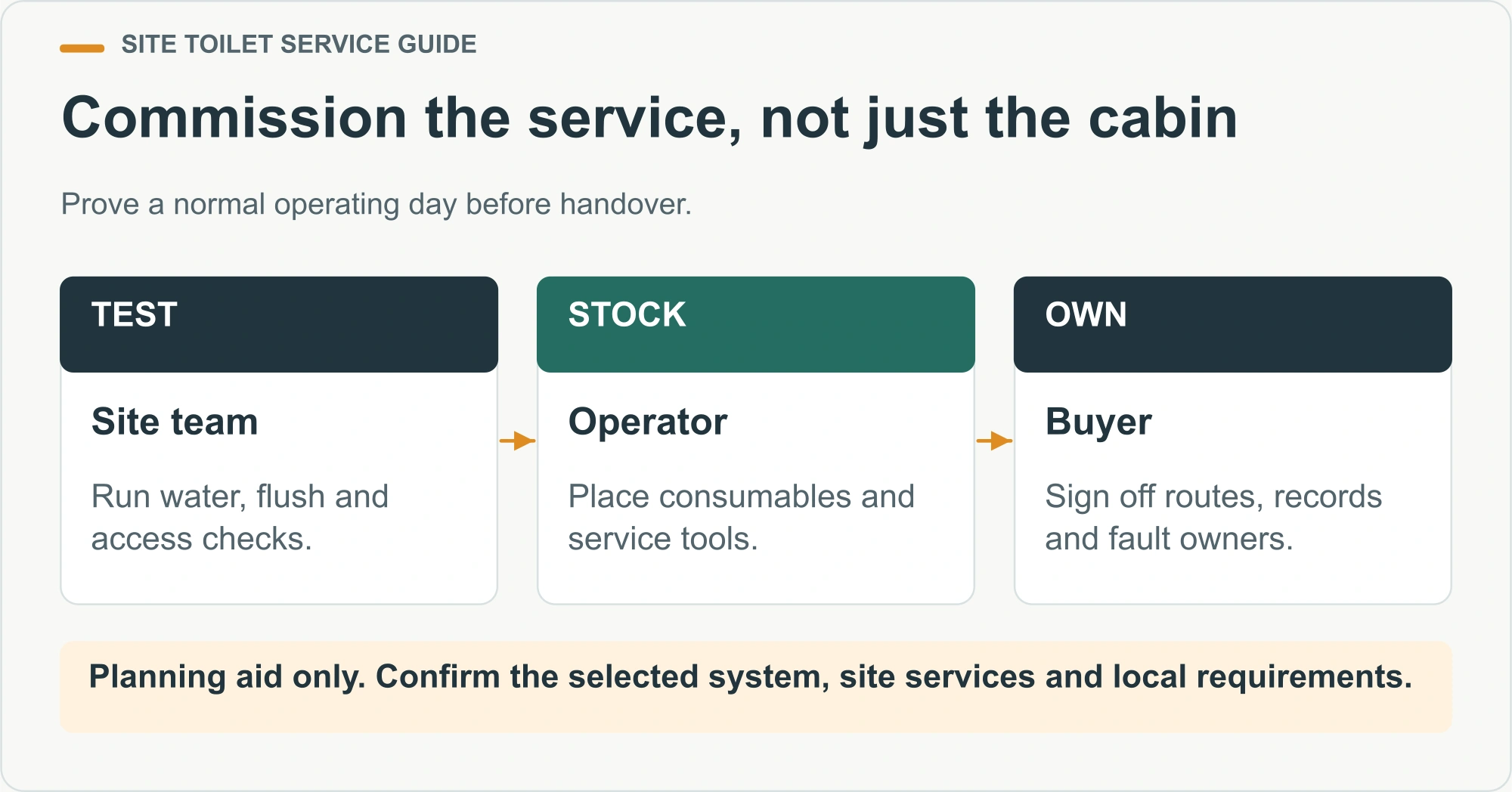Click 'Sign off routes, records and fault owners.' text
Image resolution: width=1512 pixels, height=792 pixels.
tap(1213, 518)
